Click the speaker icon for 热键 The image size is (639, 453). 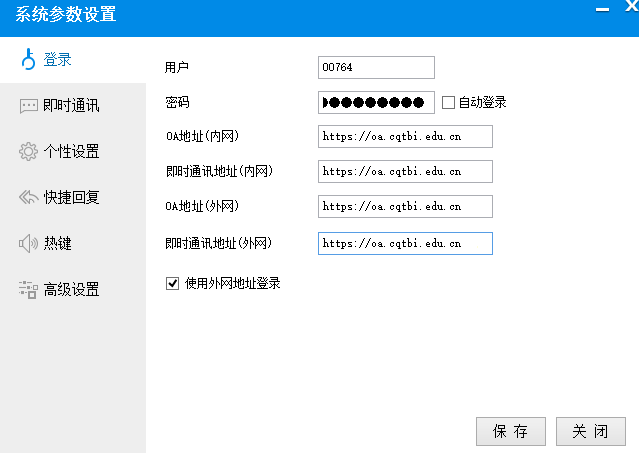[28, 244]
